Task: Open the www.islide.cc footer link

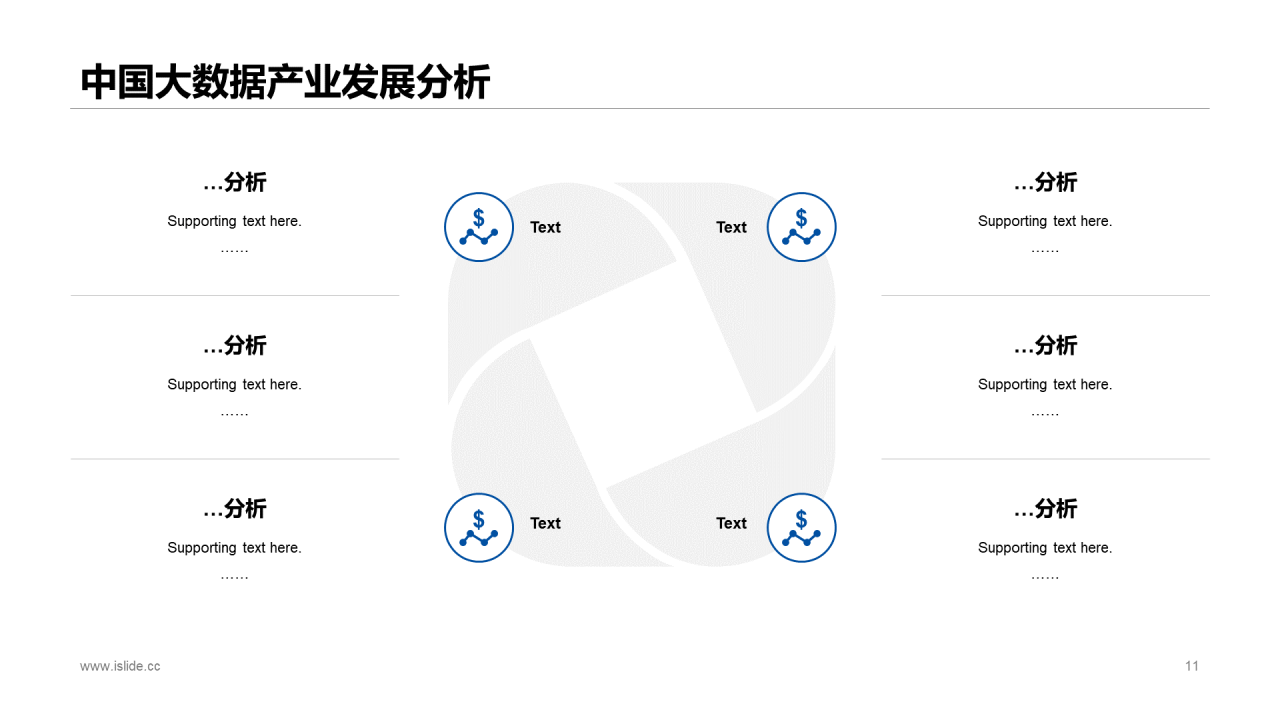Action: click(120, 666)
